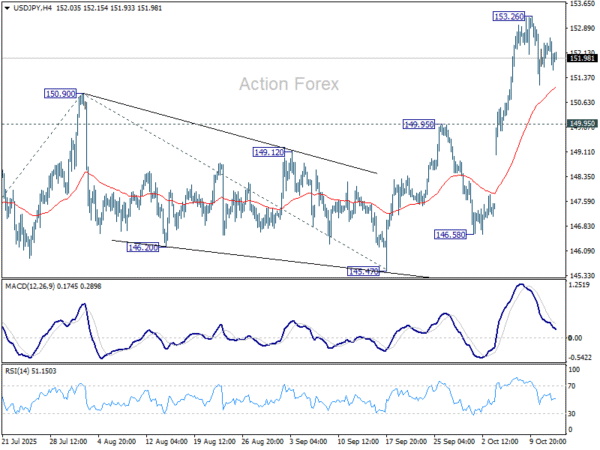Click the 149.950 level tag on price axis
This screenshot has height=450, width=600.
click(x=581, y=124)
